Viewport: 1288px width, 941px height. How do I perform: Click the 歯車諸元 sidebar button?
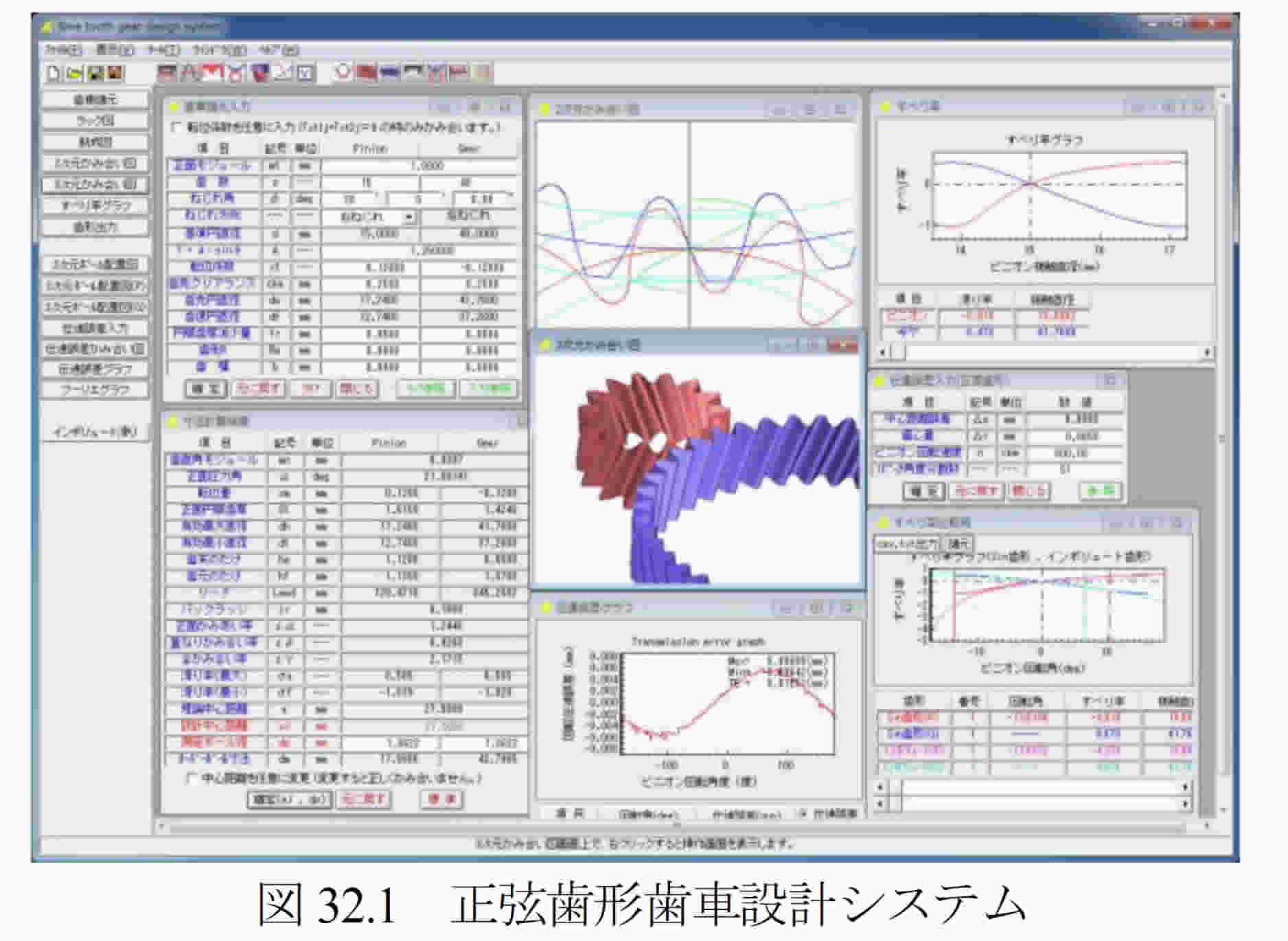(95, 100)
